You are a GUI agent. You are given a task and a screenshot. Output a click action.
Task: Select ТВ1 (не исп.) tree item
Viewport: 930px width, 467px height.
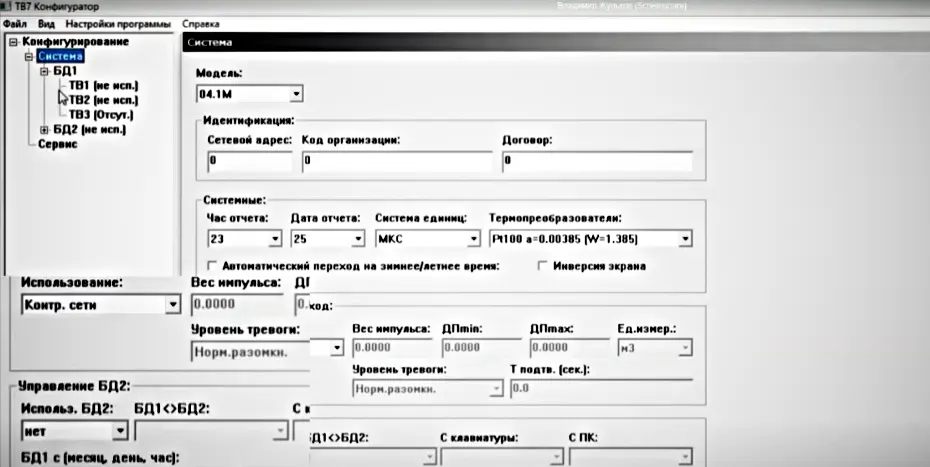(x=103, y=85)
